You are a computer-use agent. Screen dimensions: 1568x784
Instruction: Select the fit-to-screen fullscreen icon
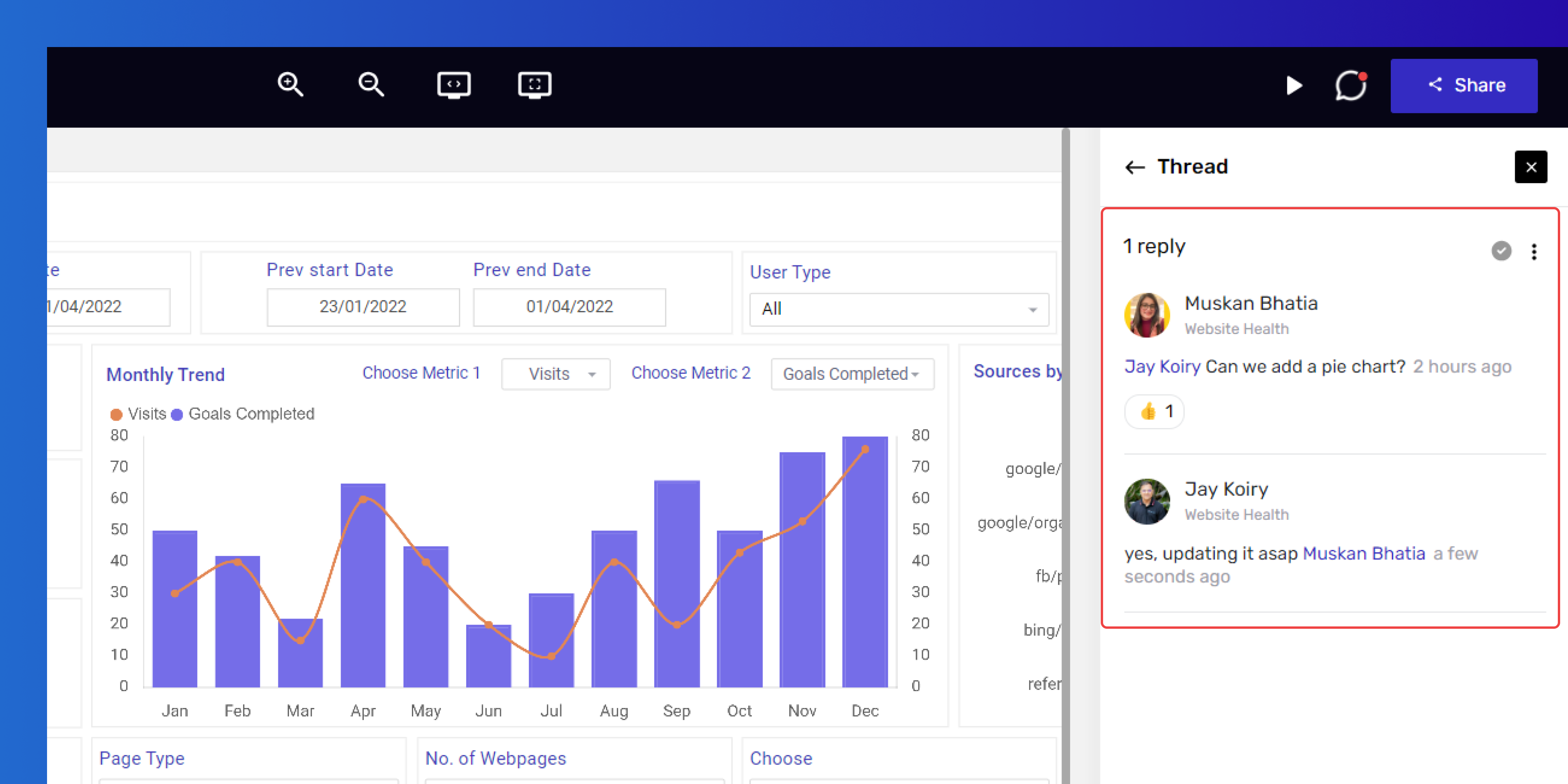point(534,85)
